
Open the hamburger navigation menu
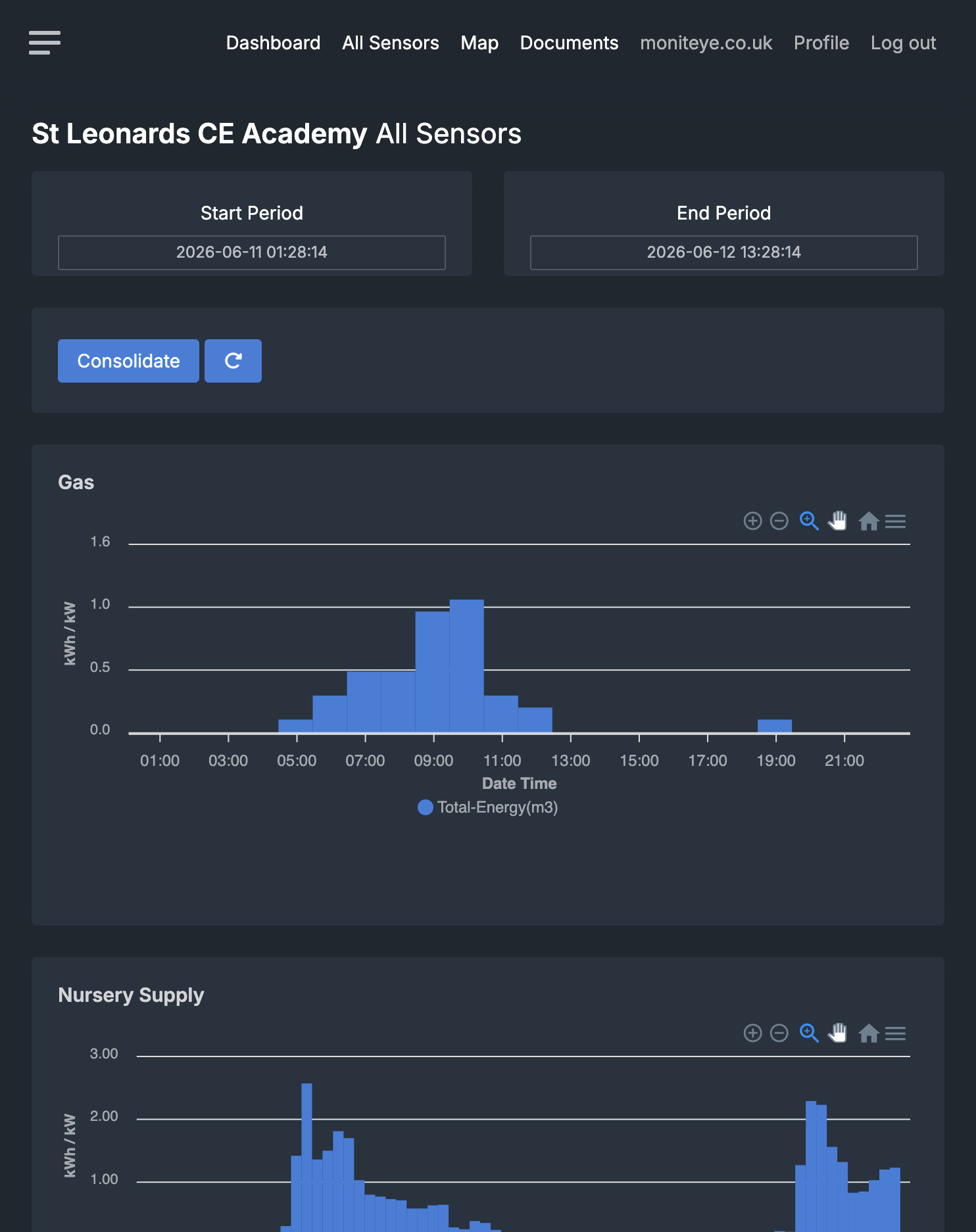pyautogui.click(x=45, y=43)
